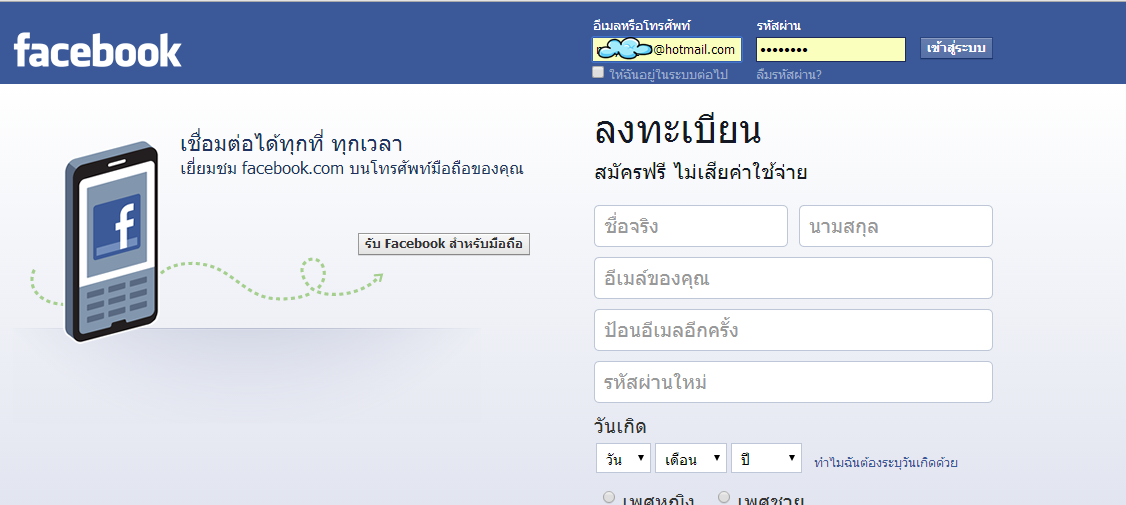Viewport: 1126px width, 505px height.
Task: Click the 'ป้อนอีเมลอีกครั้ง' re-enter email field
Action: (794, 330)
